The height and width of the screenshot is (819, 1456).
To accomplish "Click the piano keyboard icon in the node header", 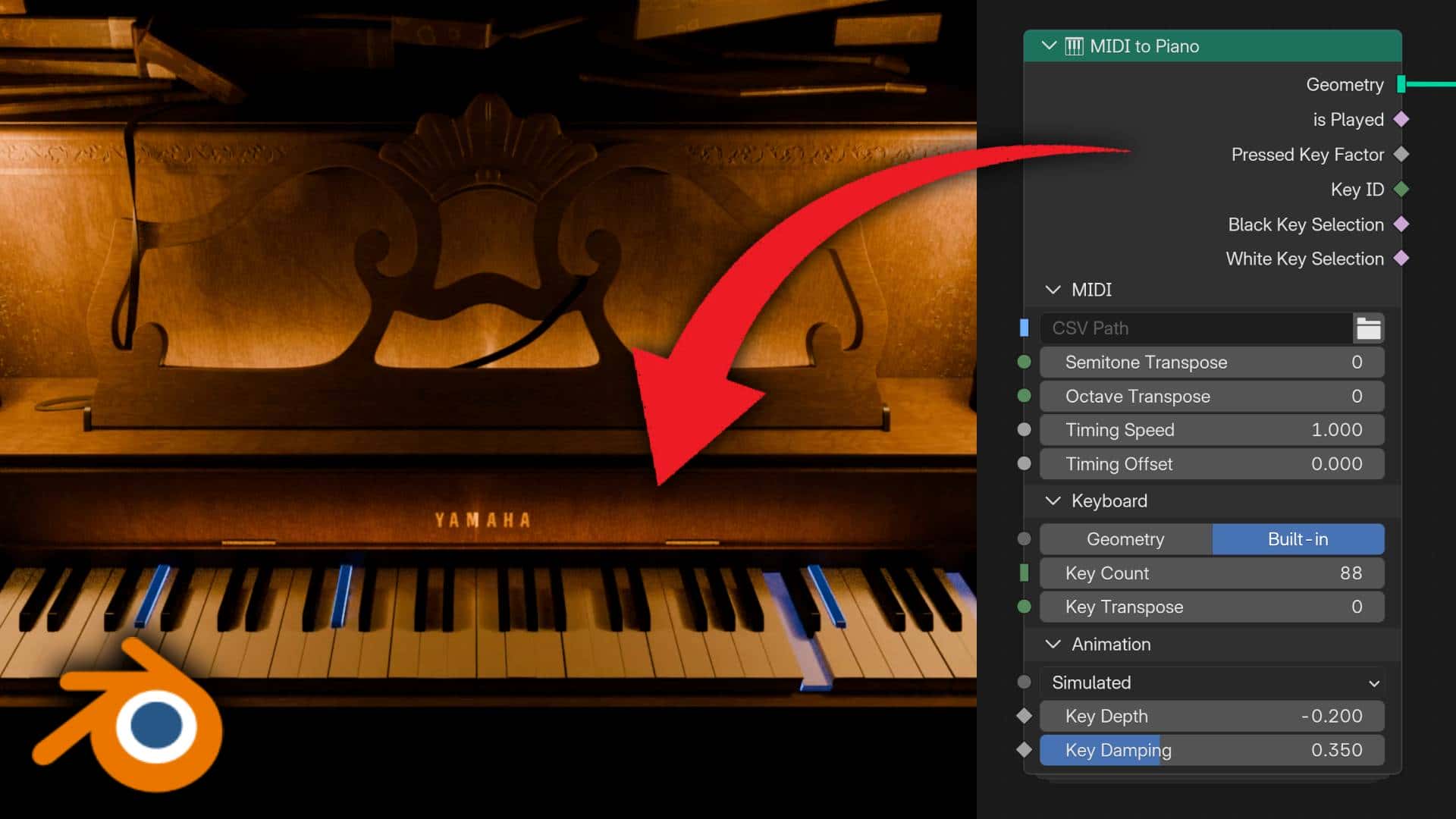I will (1073, 46).
